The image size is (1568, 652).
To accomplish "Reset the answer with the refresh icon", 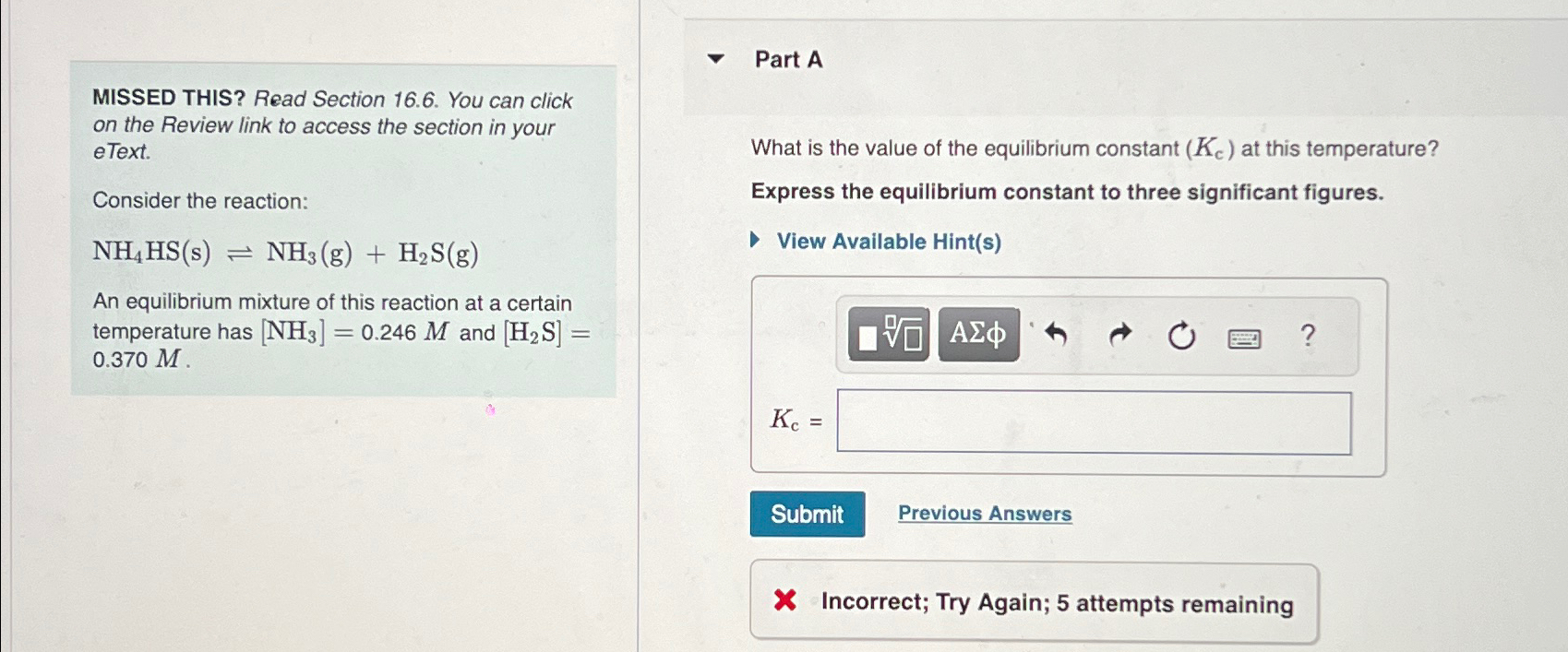I will pyautogui.click(x=1182, y=334).
